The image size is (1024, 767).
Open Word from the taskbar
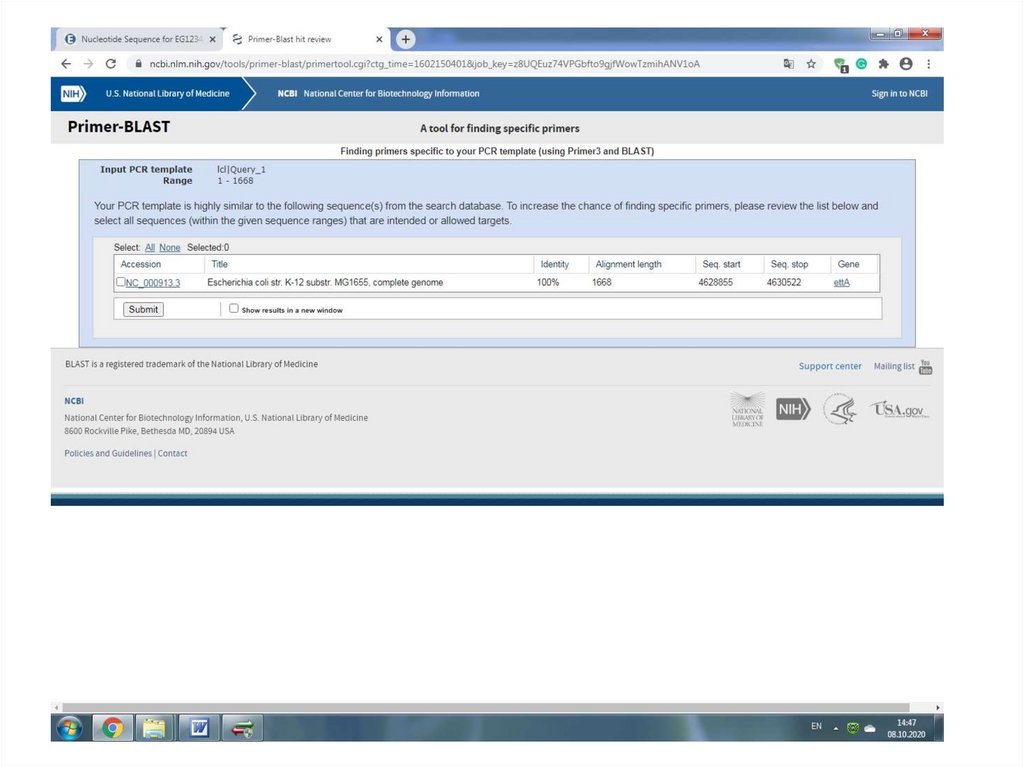[x=199, y=728]
